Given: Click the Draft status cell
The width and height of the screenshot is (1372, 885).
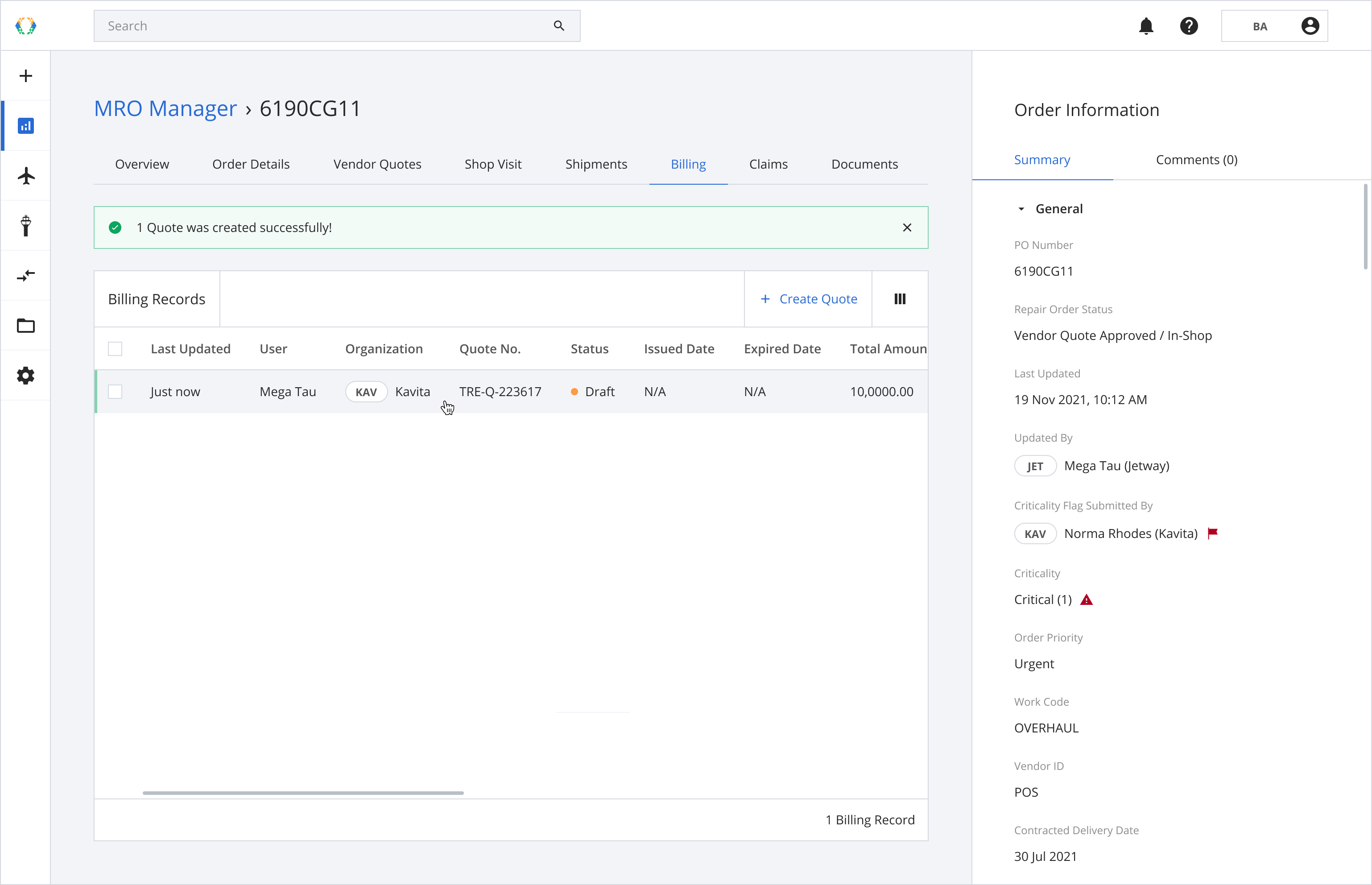Looking at the screenshot, I should (592, 392).
